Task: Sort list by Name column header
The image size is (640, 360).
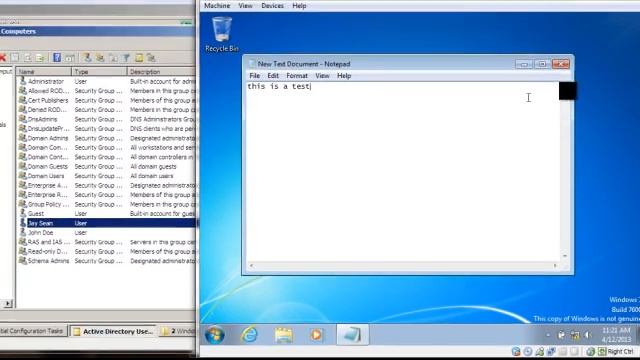Action: [44, 71]
